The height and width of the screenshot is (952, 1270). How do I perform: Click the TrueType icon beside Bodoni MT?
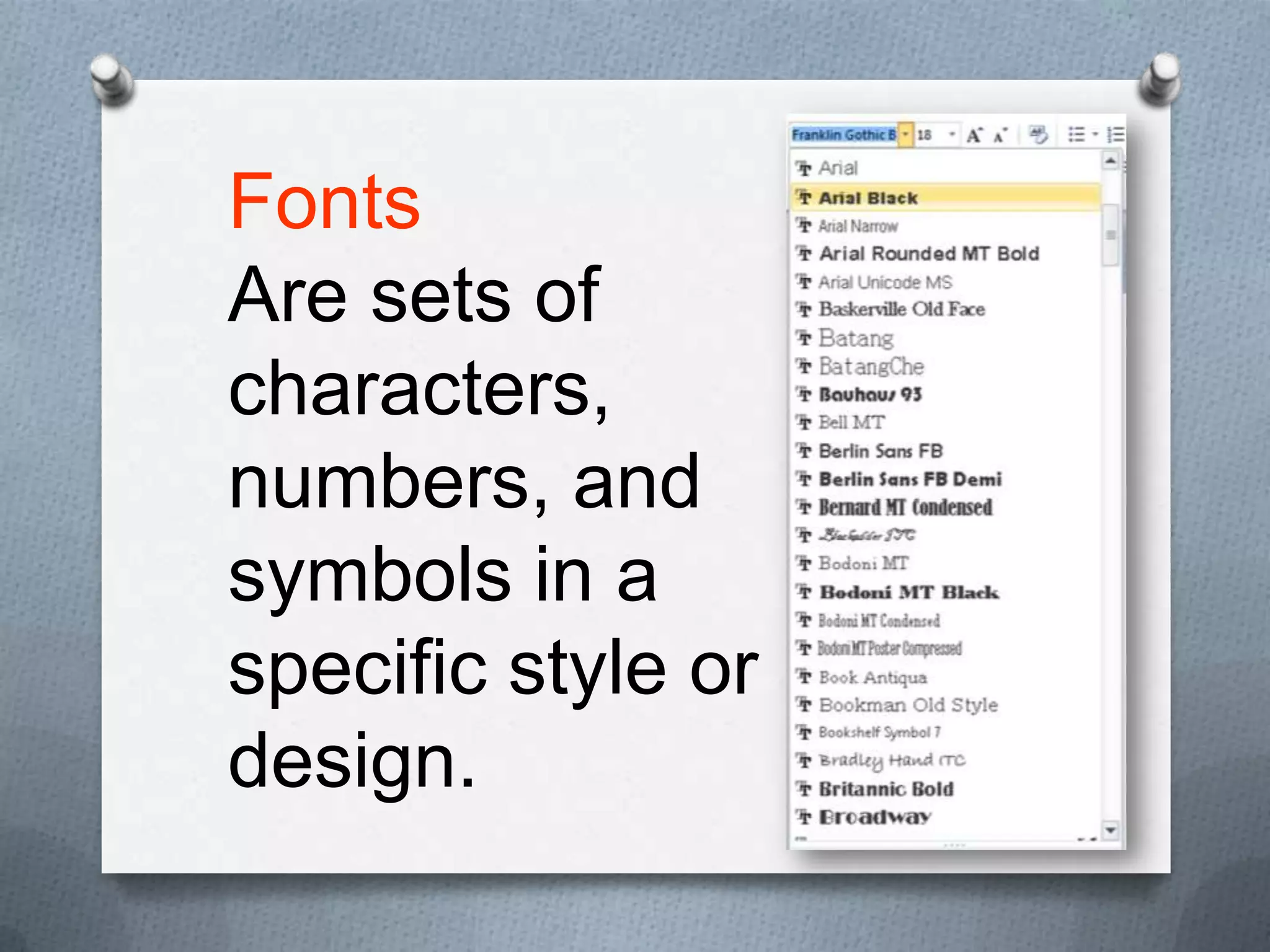tap(804, 563)
